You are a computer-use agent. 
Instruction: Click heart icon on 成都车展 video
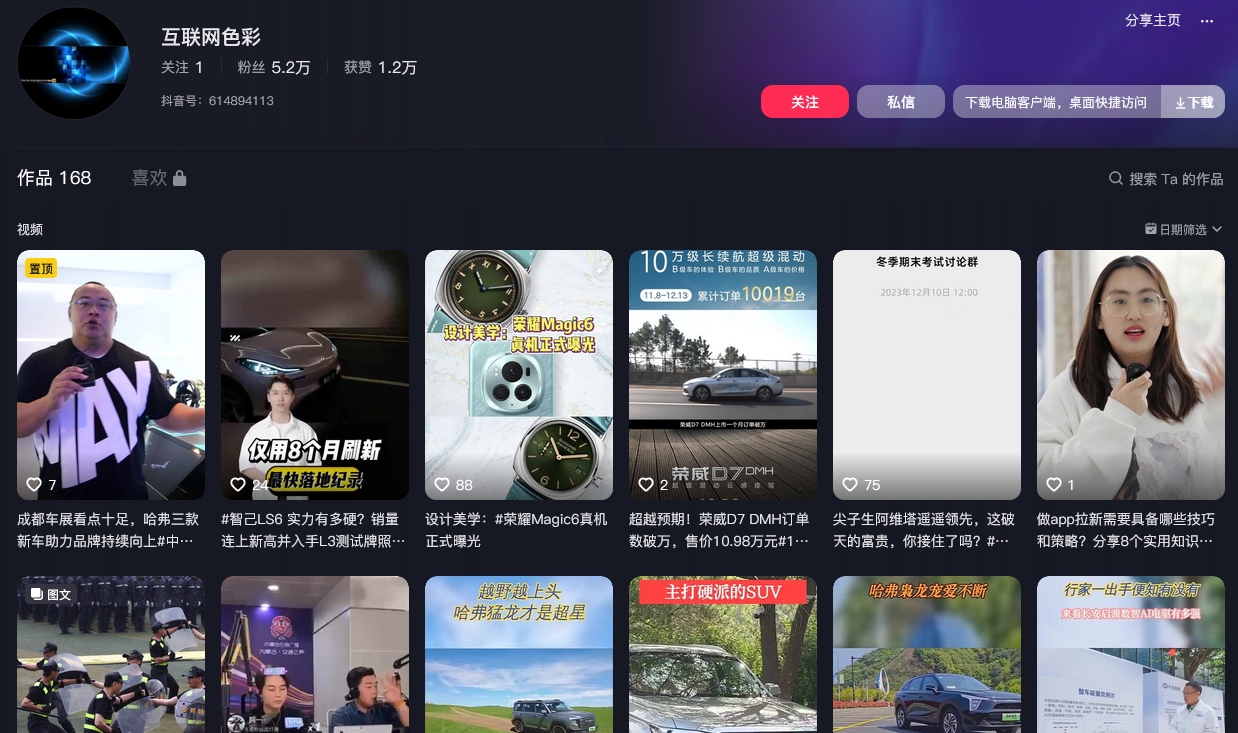[34, 484]
